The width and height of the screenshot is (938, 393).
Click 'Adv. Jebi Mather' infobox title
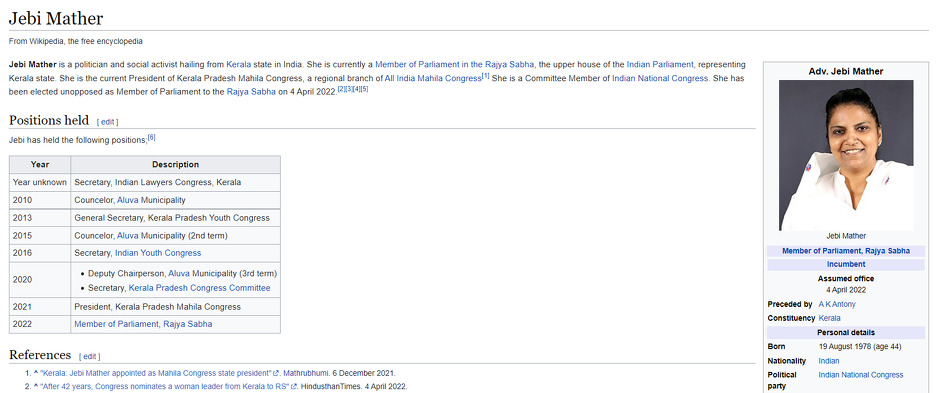[x=846, y=71]
